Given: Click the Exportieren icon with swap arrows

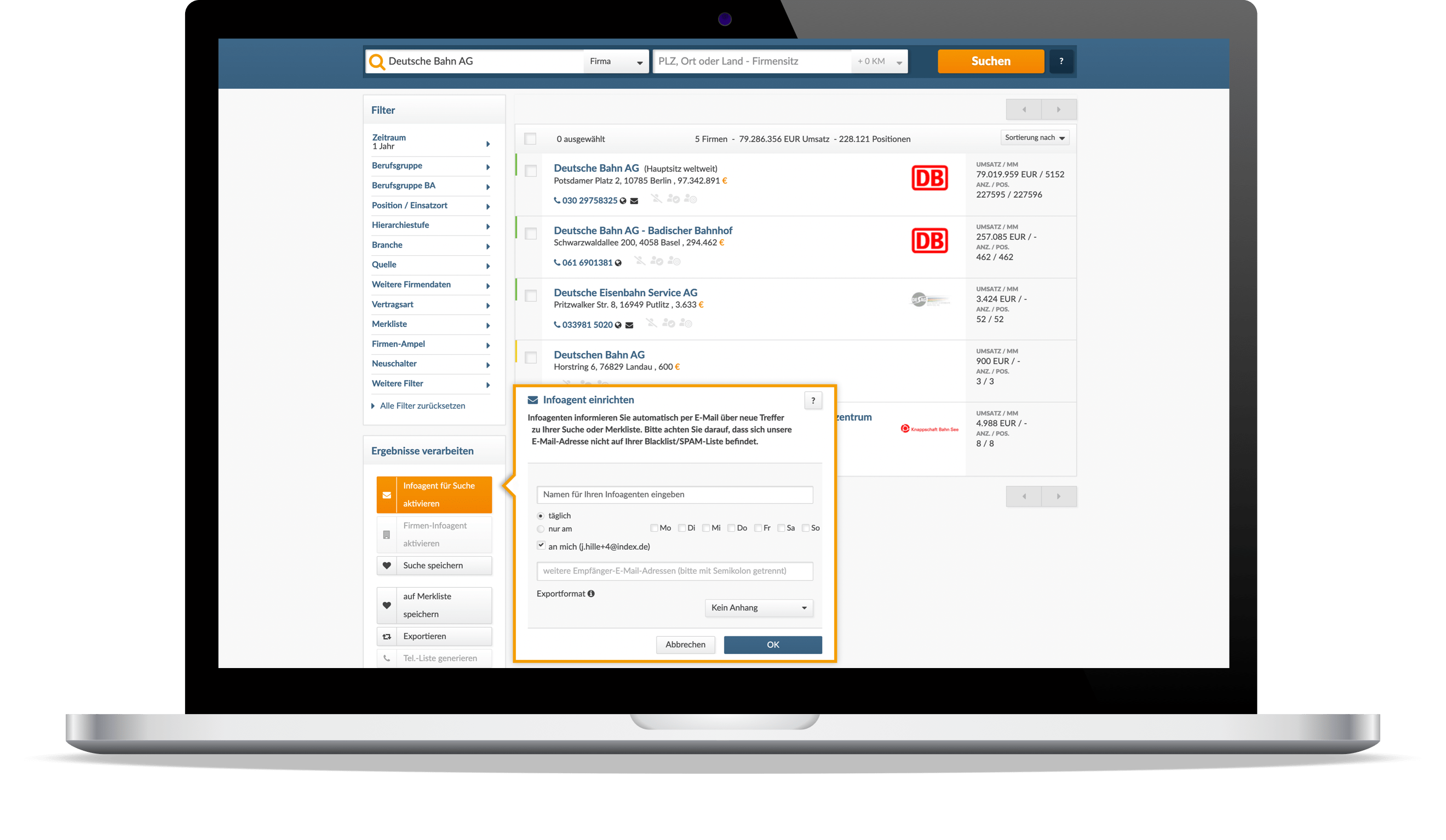Looking at the screenshot, I should (x=387, y=636).
